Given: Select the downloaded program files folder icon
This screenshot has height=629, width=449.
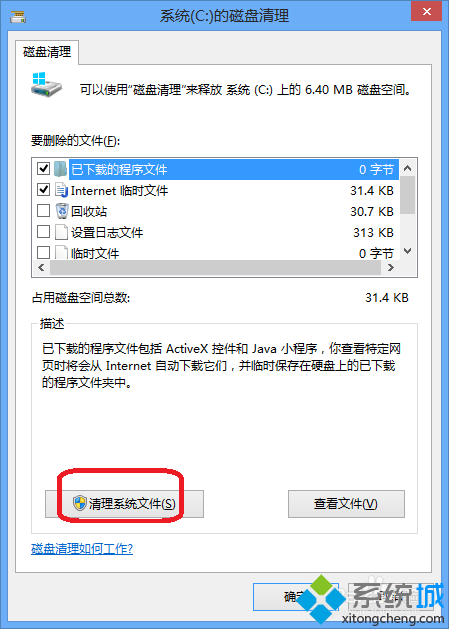Looking at the screenshot, I should [x=61, y=169].
